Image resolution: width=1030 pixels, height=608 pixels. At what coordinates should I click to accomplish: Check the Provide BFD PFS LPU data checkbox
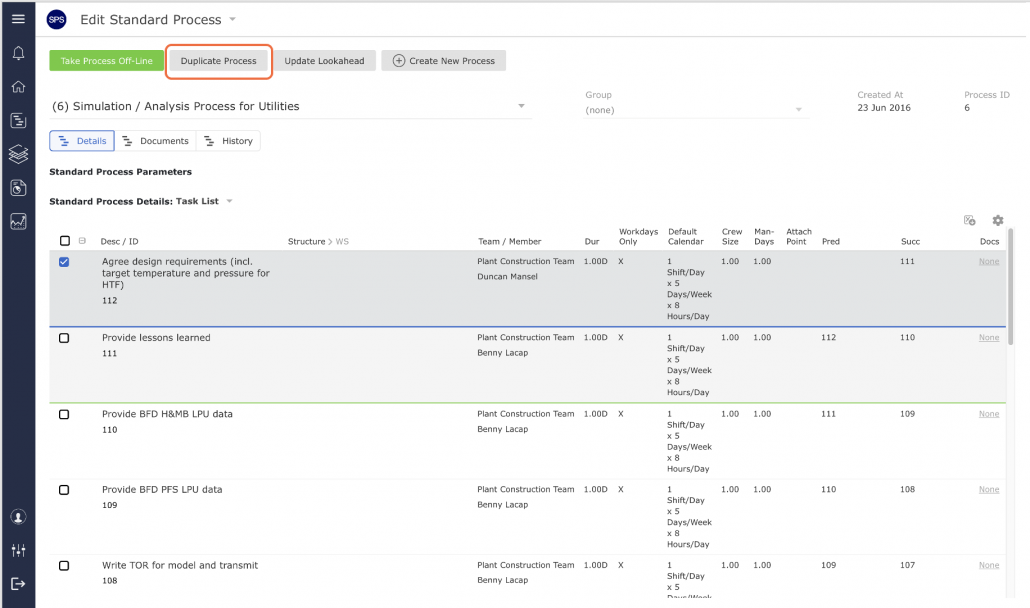pyautogui.click(x=64, y=490)
